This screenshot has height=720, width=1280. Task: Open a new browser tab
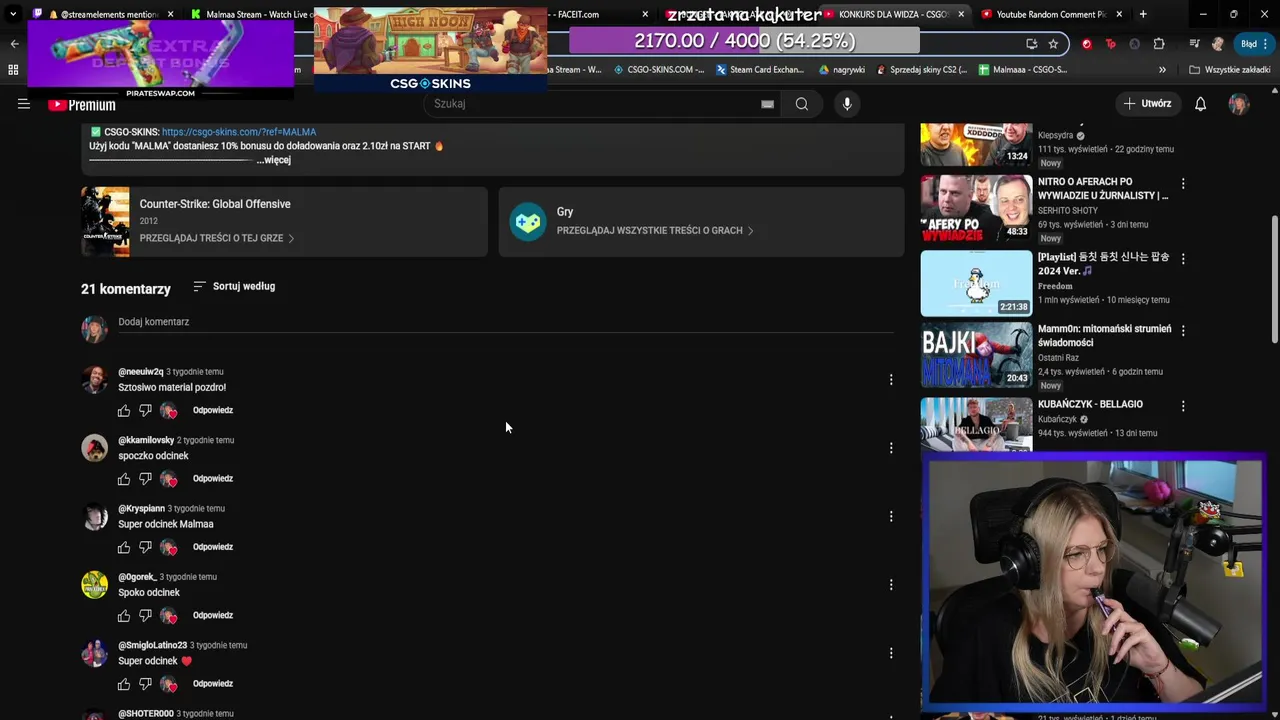[1143, 14]
